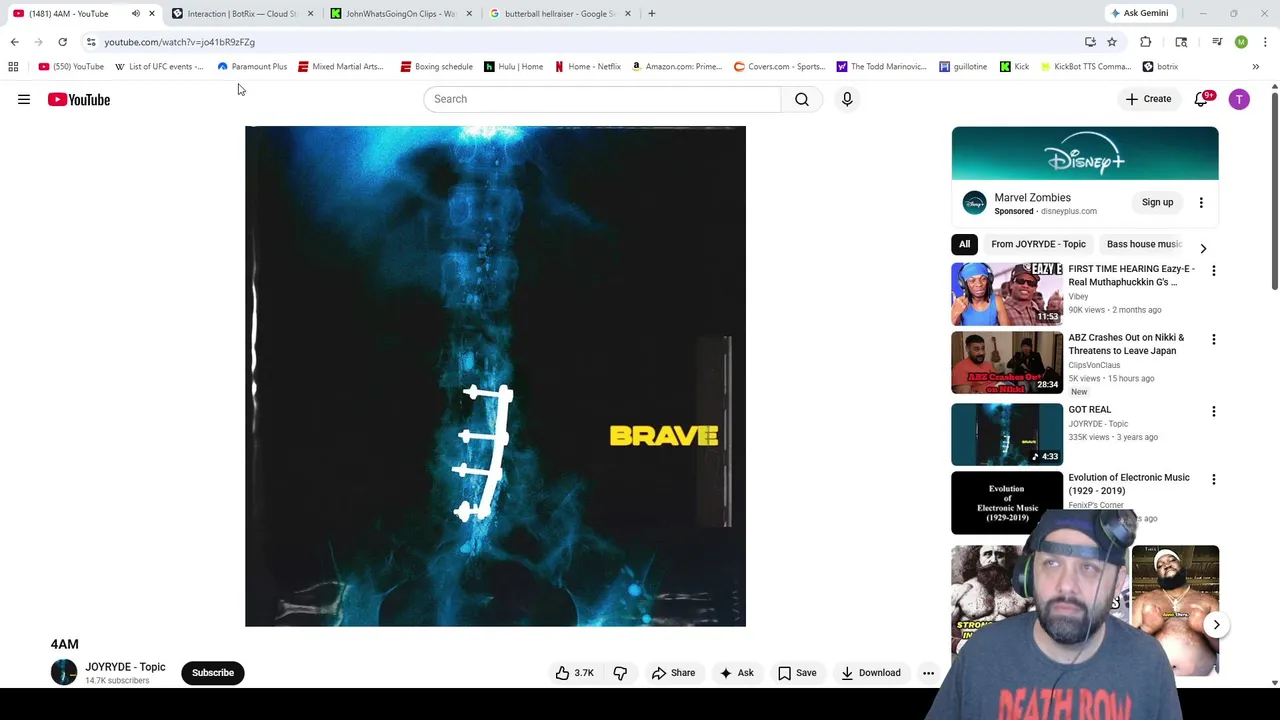
Task: Open the JOYRYDE - Topic channel name
Action: click(125, 667)
